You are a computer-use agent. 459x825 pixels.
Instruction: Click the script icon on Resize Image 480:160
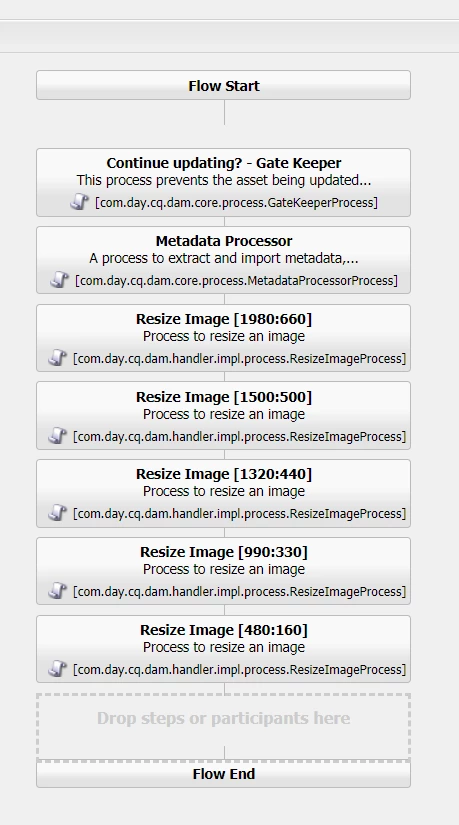(x=57, y=669)
